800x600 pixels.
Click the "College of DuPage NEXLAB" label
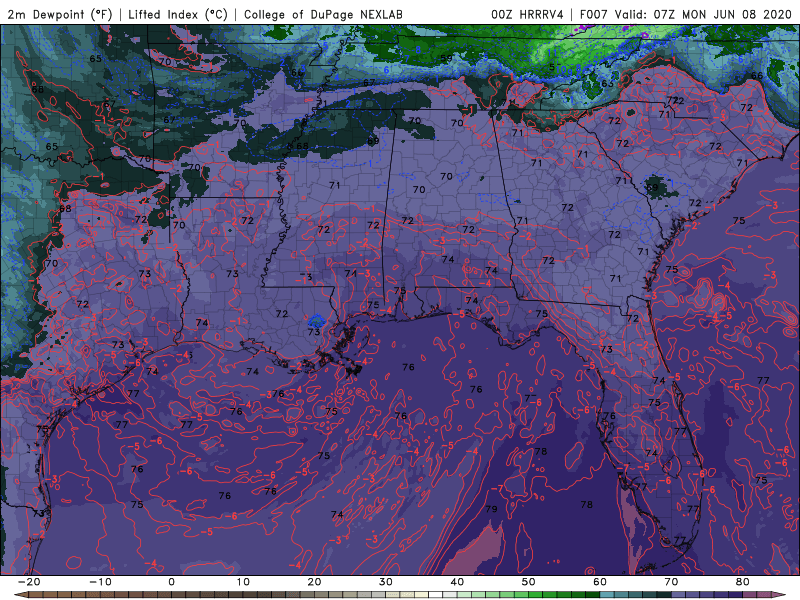pyautogui.click(x=323, y=14)
